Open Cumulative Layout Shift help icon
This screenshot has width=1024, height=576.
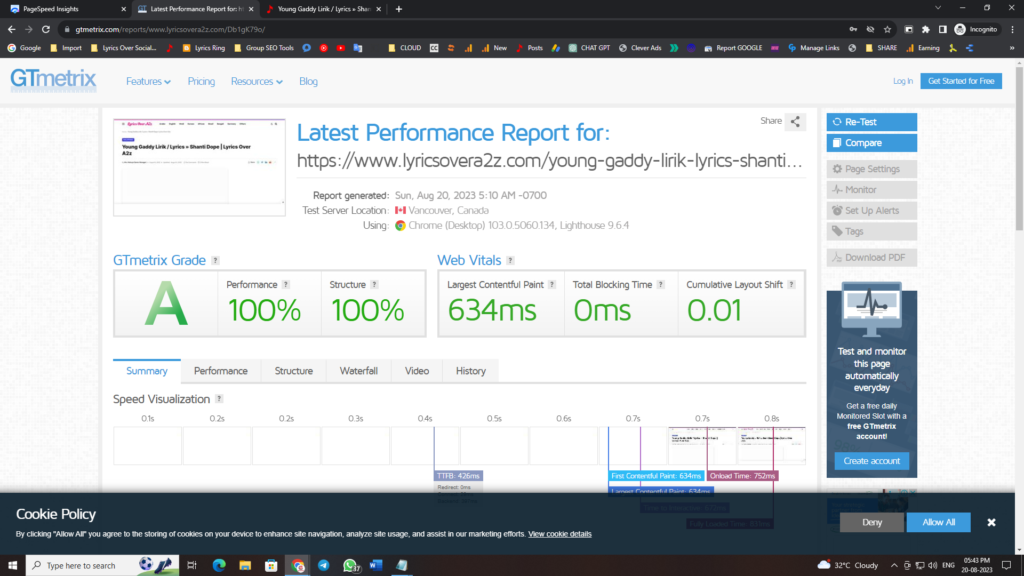(792, 285)
